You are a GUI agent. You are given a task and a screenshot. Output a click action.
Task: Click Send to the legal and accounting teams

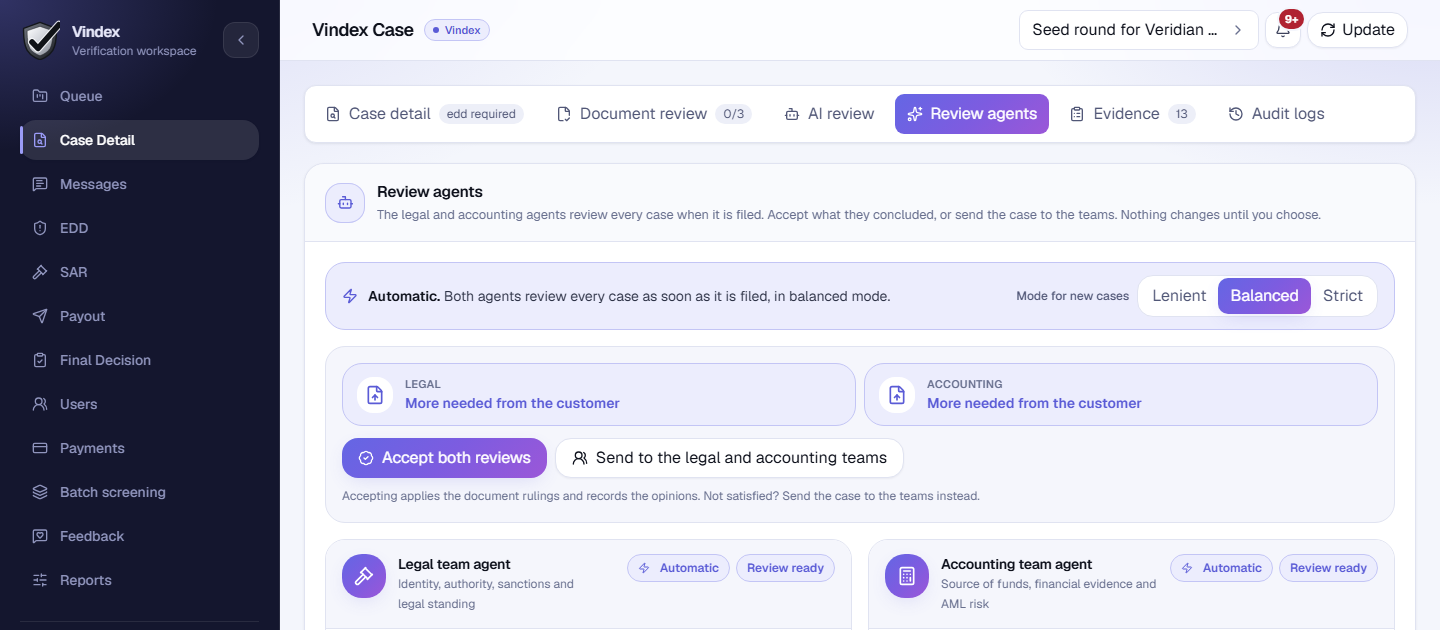point(729,458)
